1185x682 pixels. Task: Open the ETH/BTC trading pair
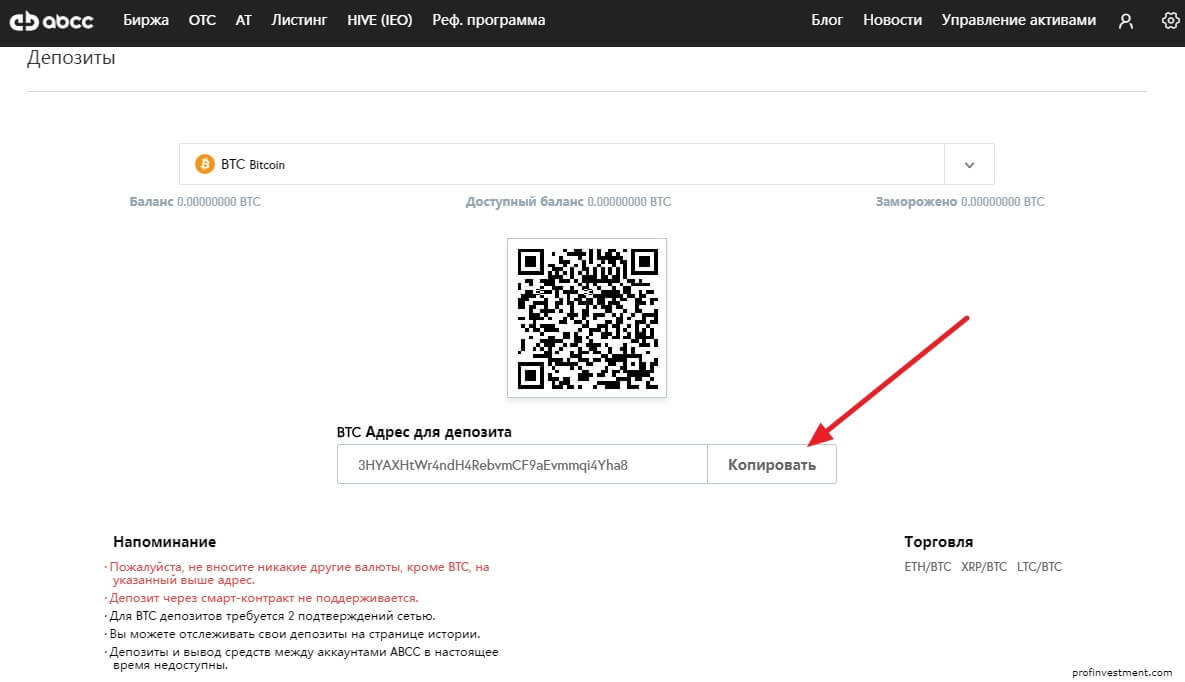click(x=927, y=566)
